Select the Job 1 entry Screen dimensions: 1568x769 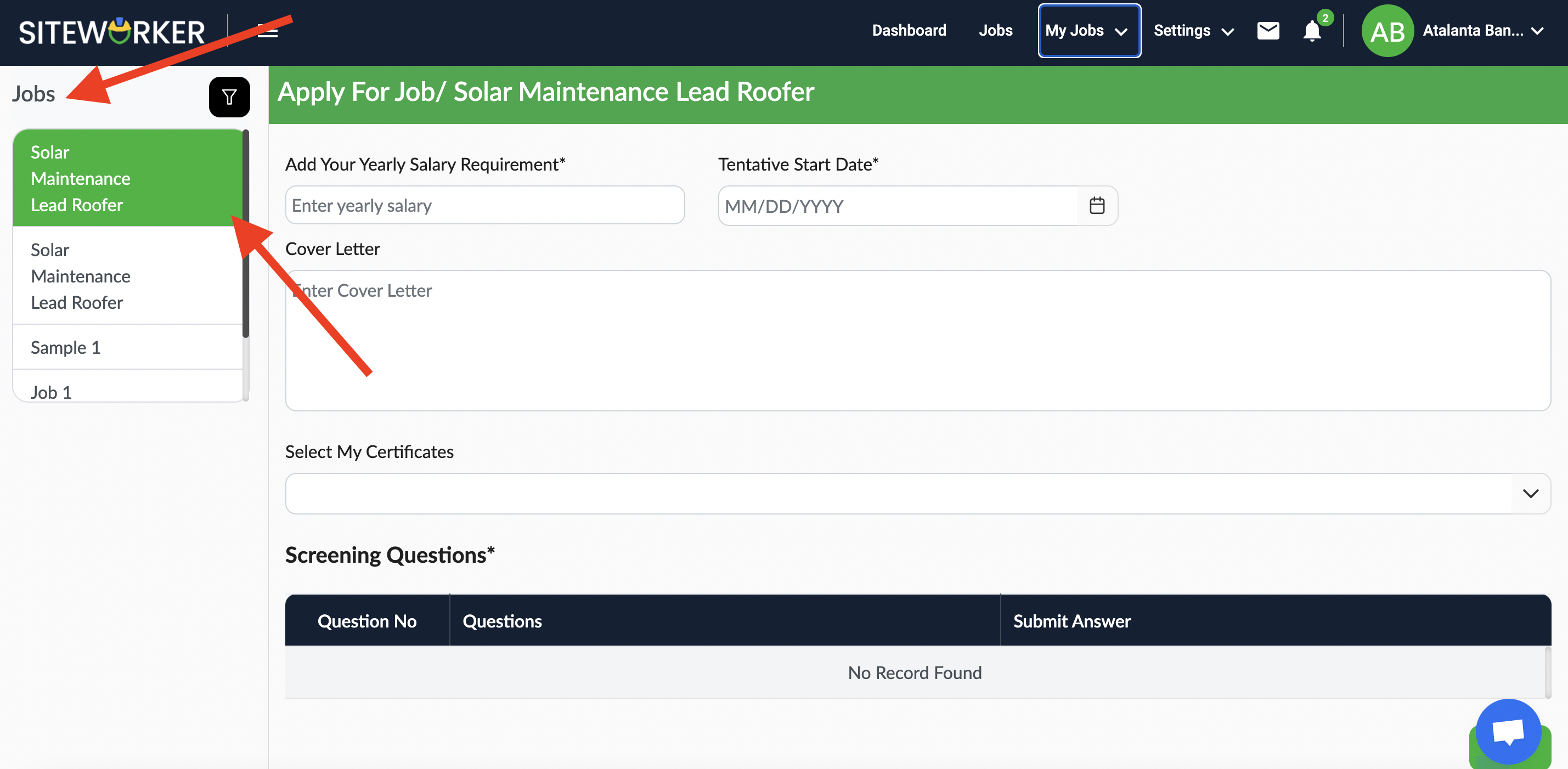(x=127, y=387)
